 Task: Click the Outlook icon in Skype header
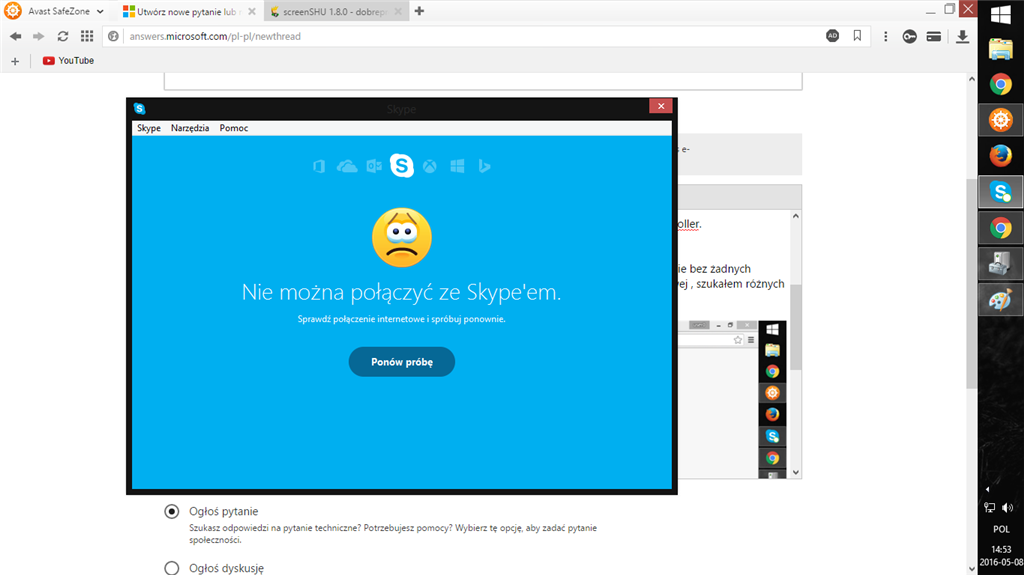pyautogui.click(x=374, y=167)
